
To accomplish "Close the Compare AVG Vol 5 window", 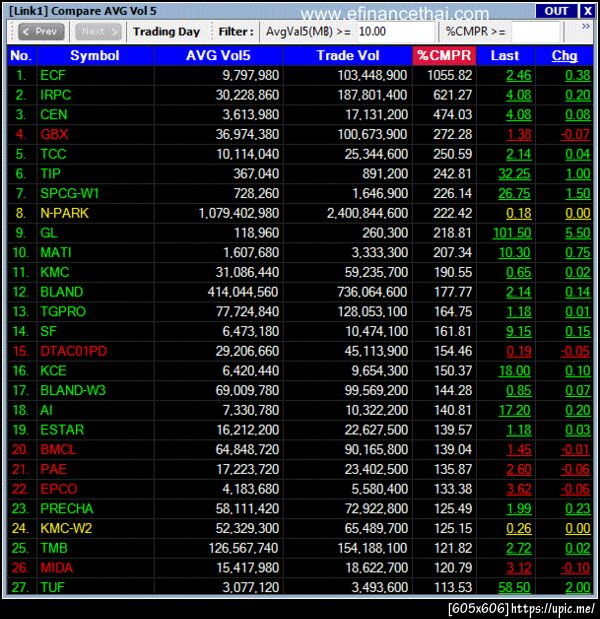I will click(x=588, y=11).
